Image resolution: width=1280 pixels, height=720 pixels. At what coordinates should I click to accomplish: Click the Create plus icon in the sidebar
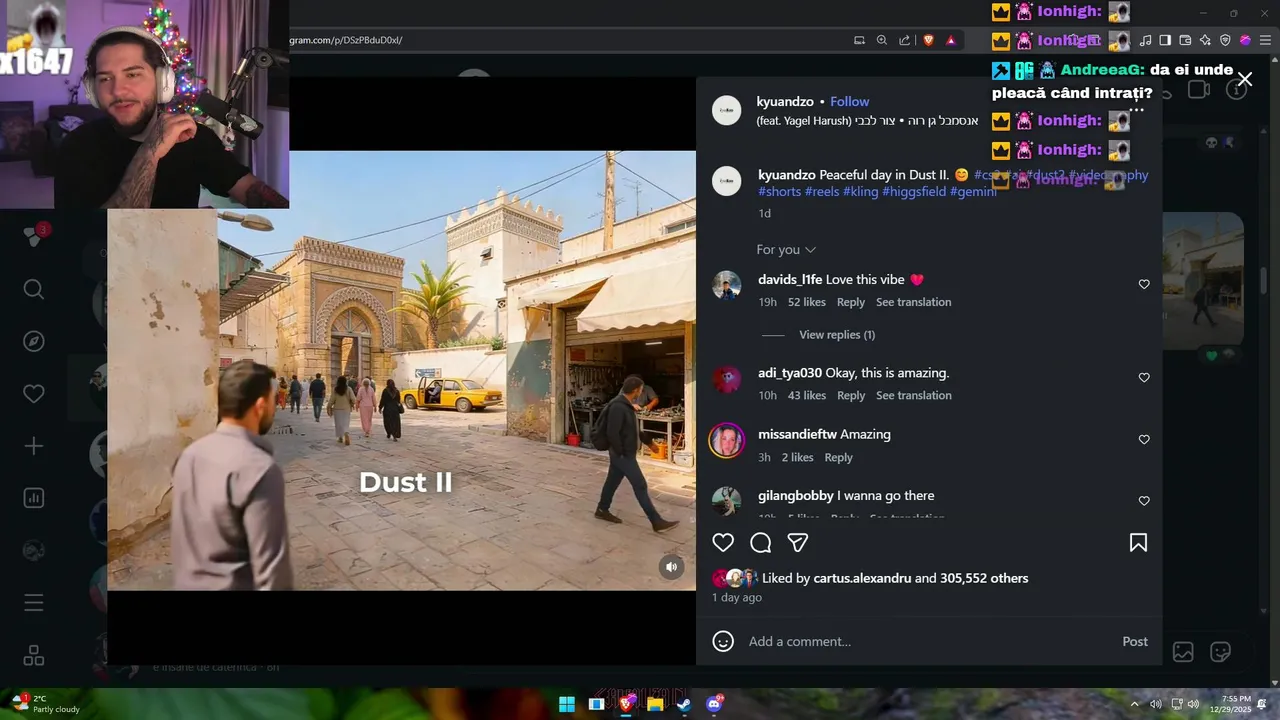(x=34, y=446)
